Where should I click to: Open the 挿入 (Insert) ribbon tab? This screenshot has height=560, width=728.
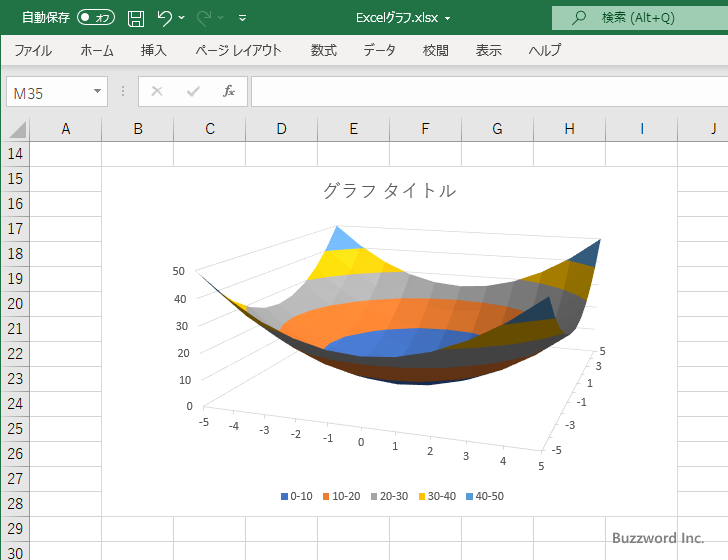(x=154, y=50)
